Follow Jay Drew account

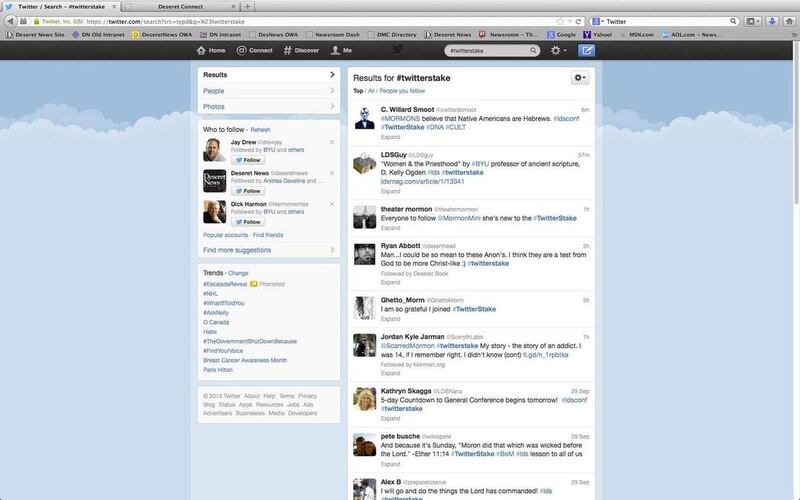point(247,160)
